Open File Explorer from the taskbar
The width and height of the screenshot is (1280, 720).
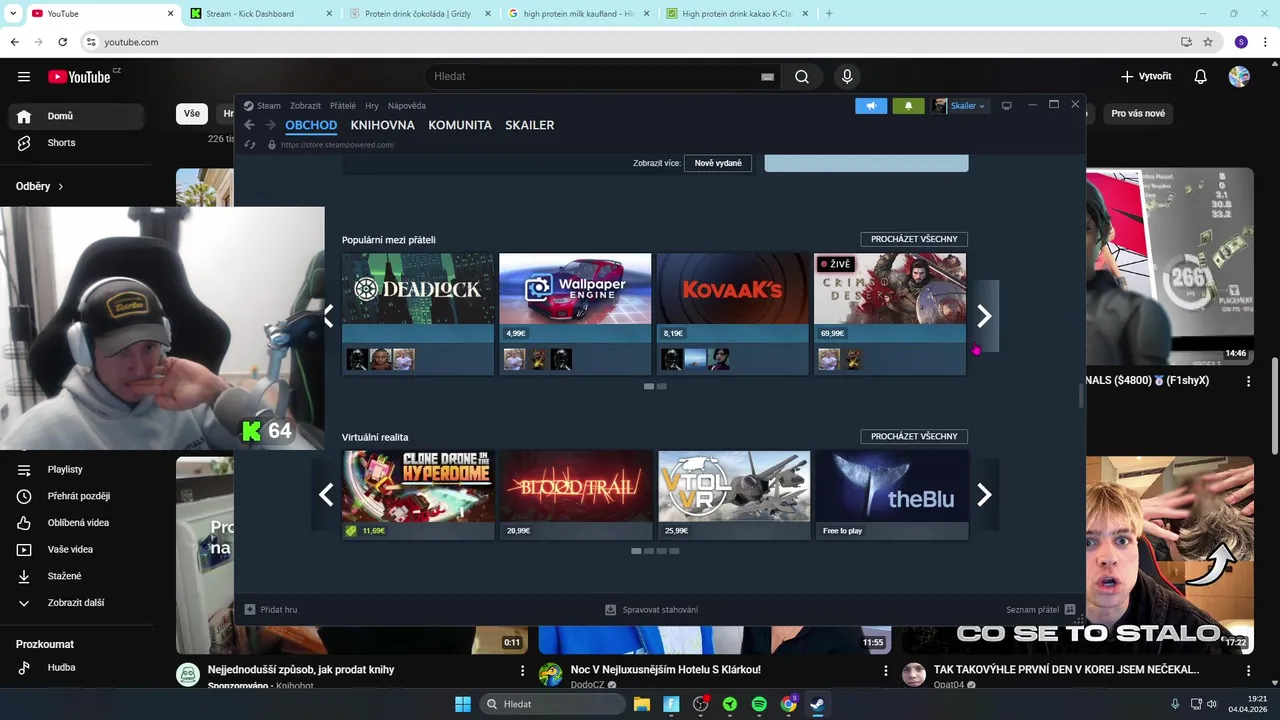click(x=642, y=704)
